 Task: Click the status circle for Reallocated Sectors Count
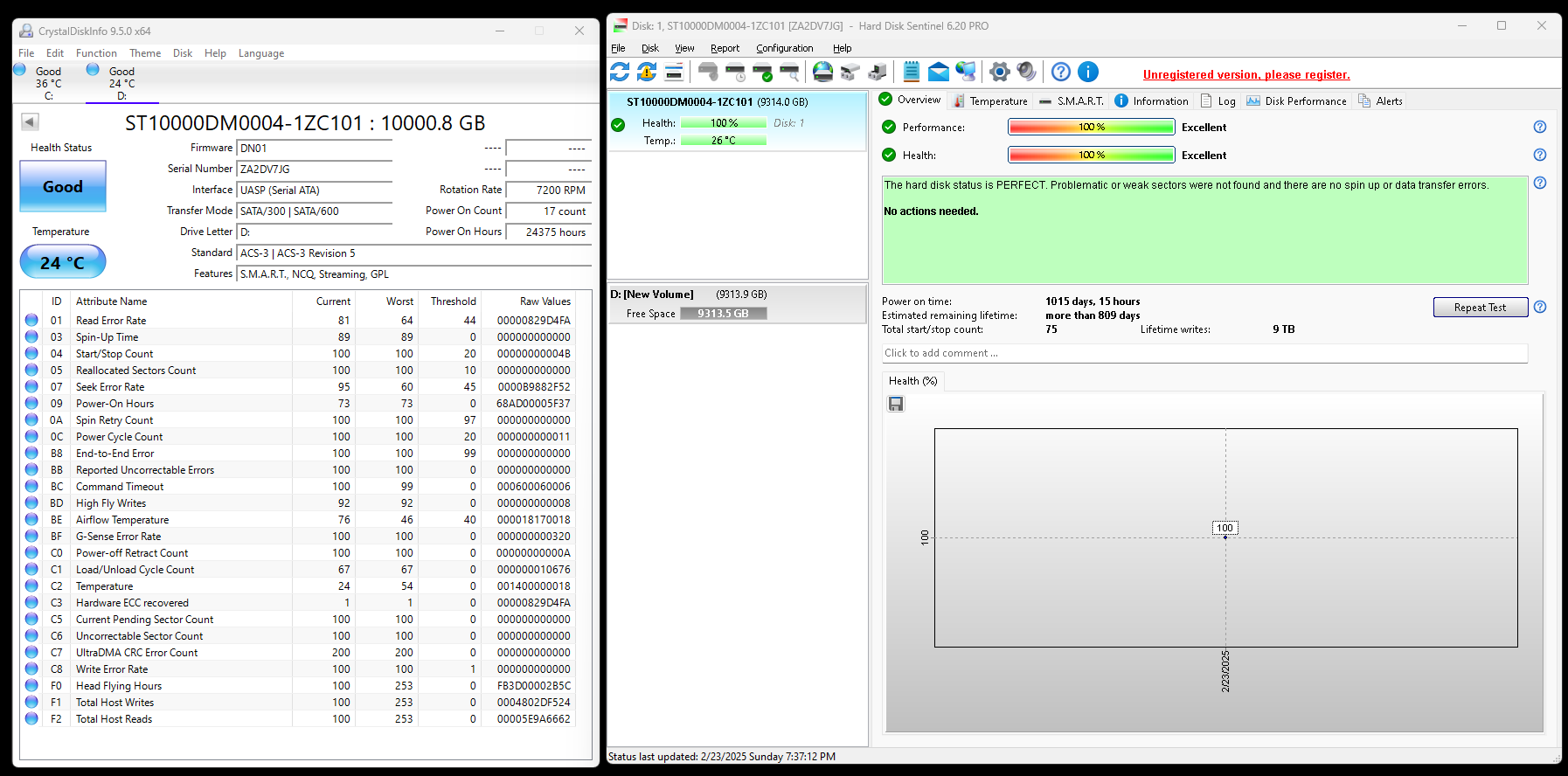click(31, 371)
